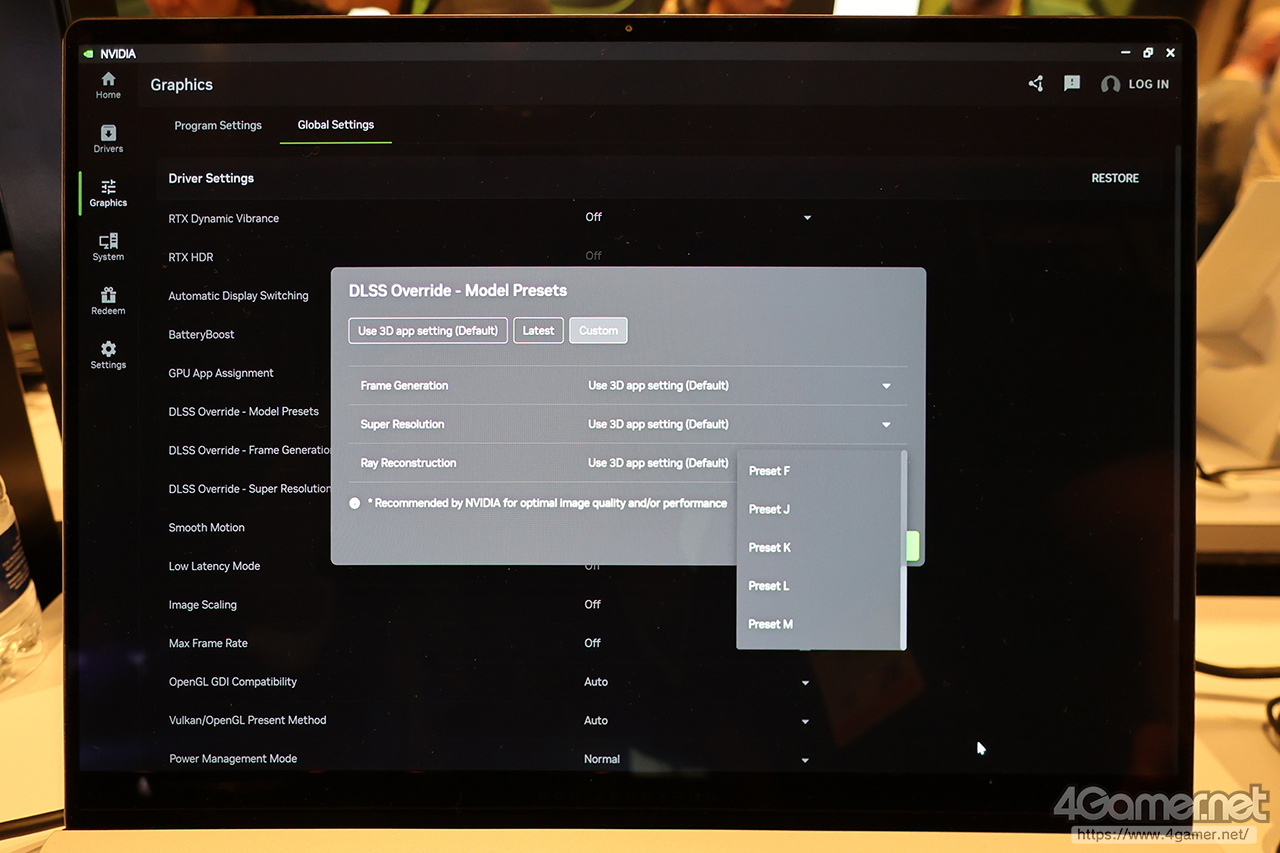Click the Redeem gift icon

click(108, 296)
